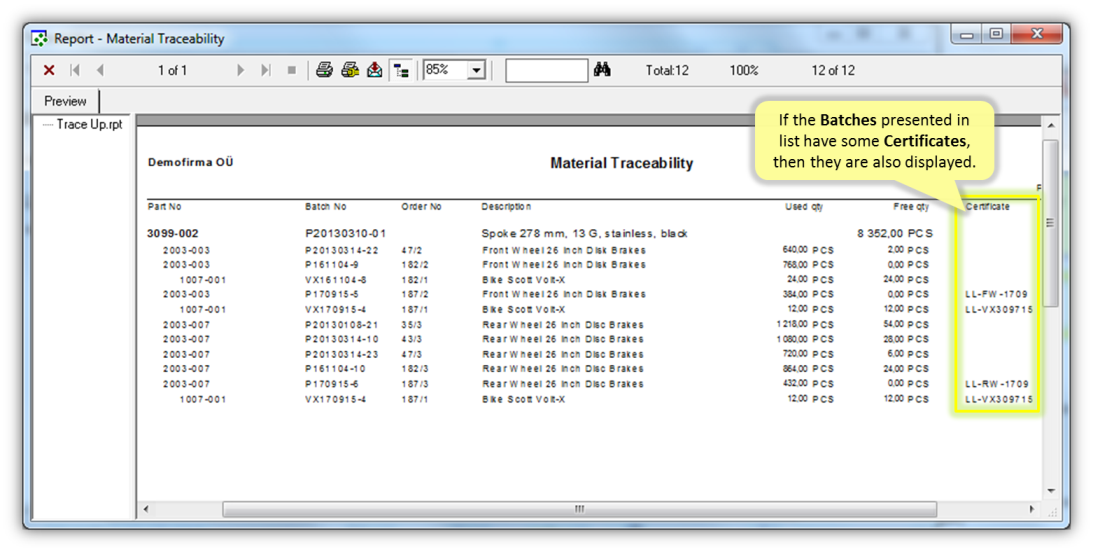Screen dimensions: 1093x552
Task: Click the horizontal scrollbar thumb
Action: 580,509
